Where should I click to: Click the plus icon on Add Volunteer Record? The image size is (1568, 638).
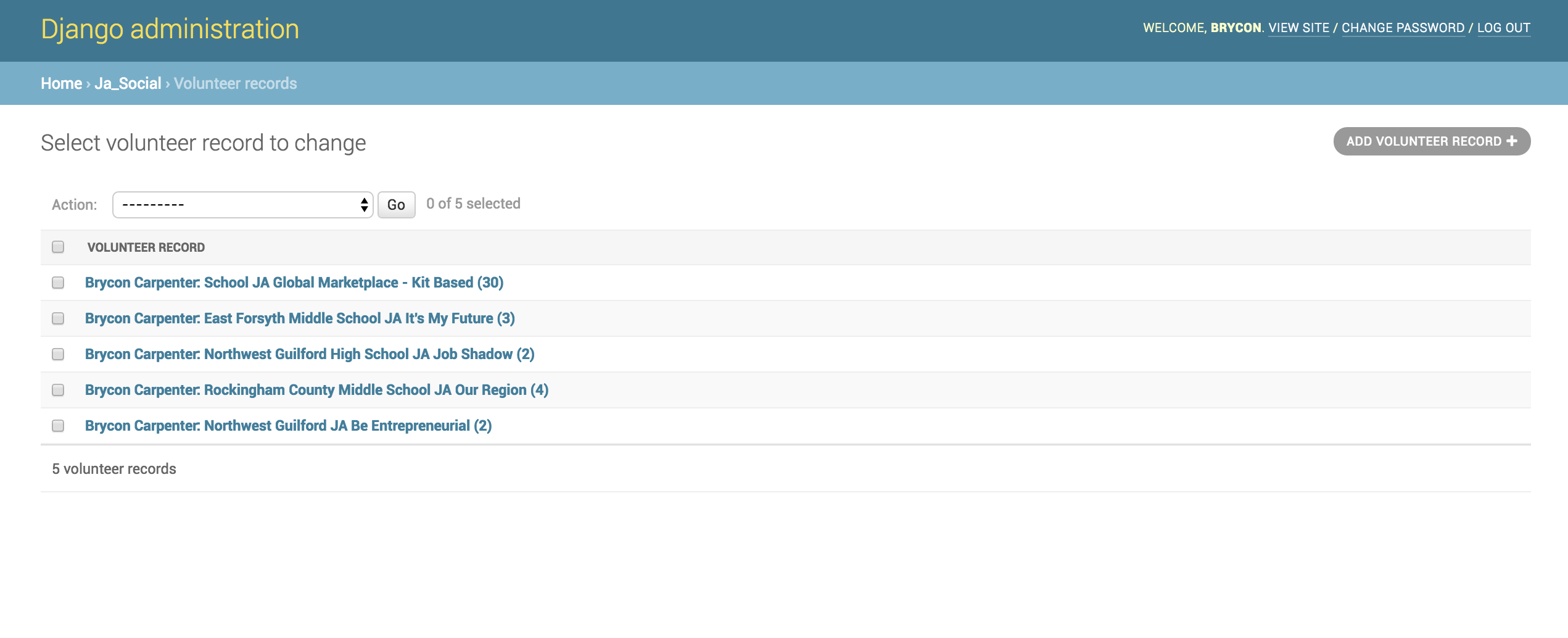click(1511, 141)
